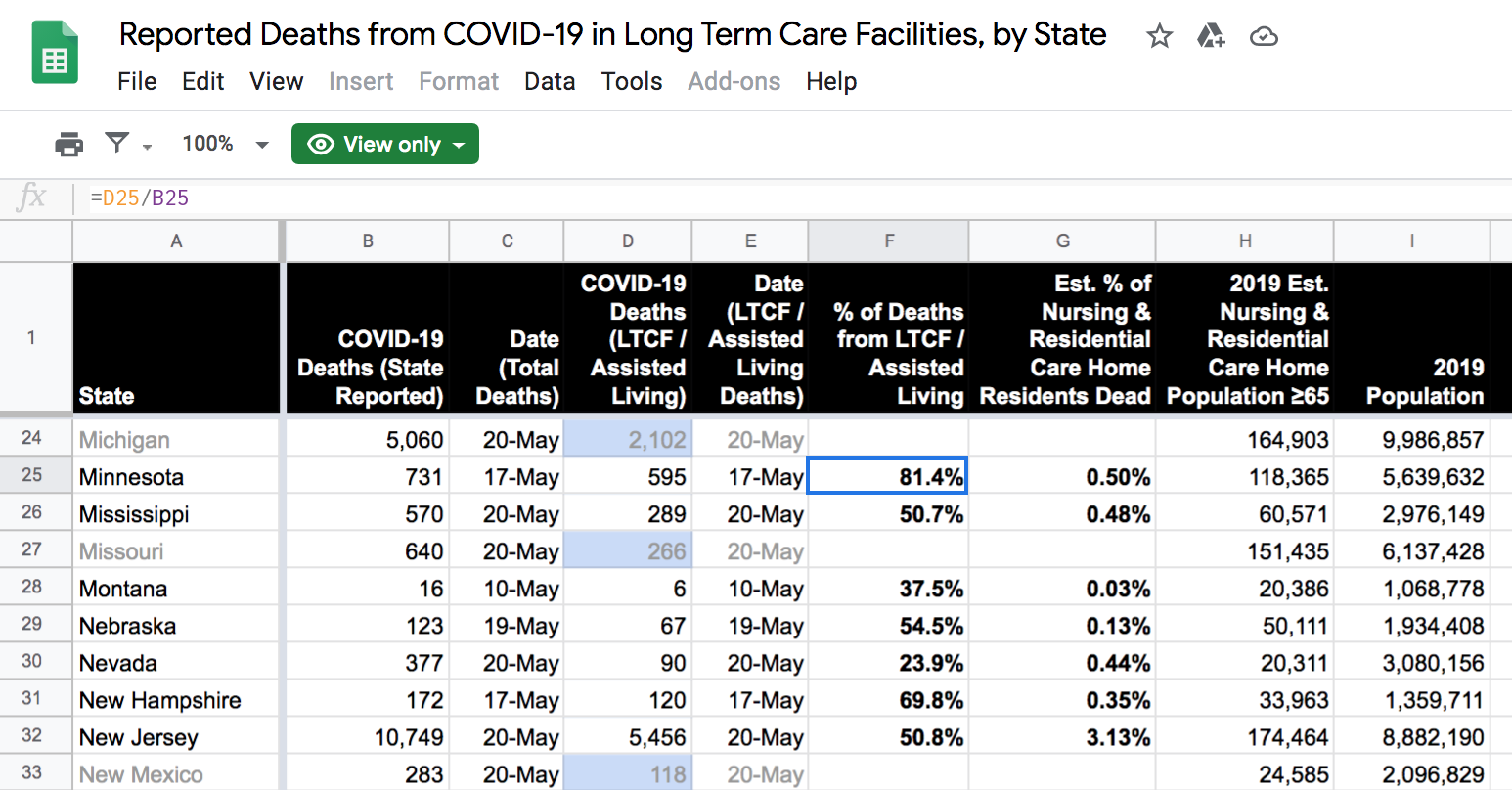Select column F header

(x=888, y=241)
